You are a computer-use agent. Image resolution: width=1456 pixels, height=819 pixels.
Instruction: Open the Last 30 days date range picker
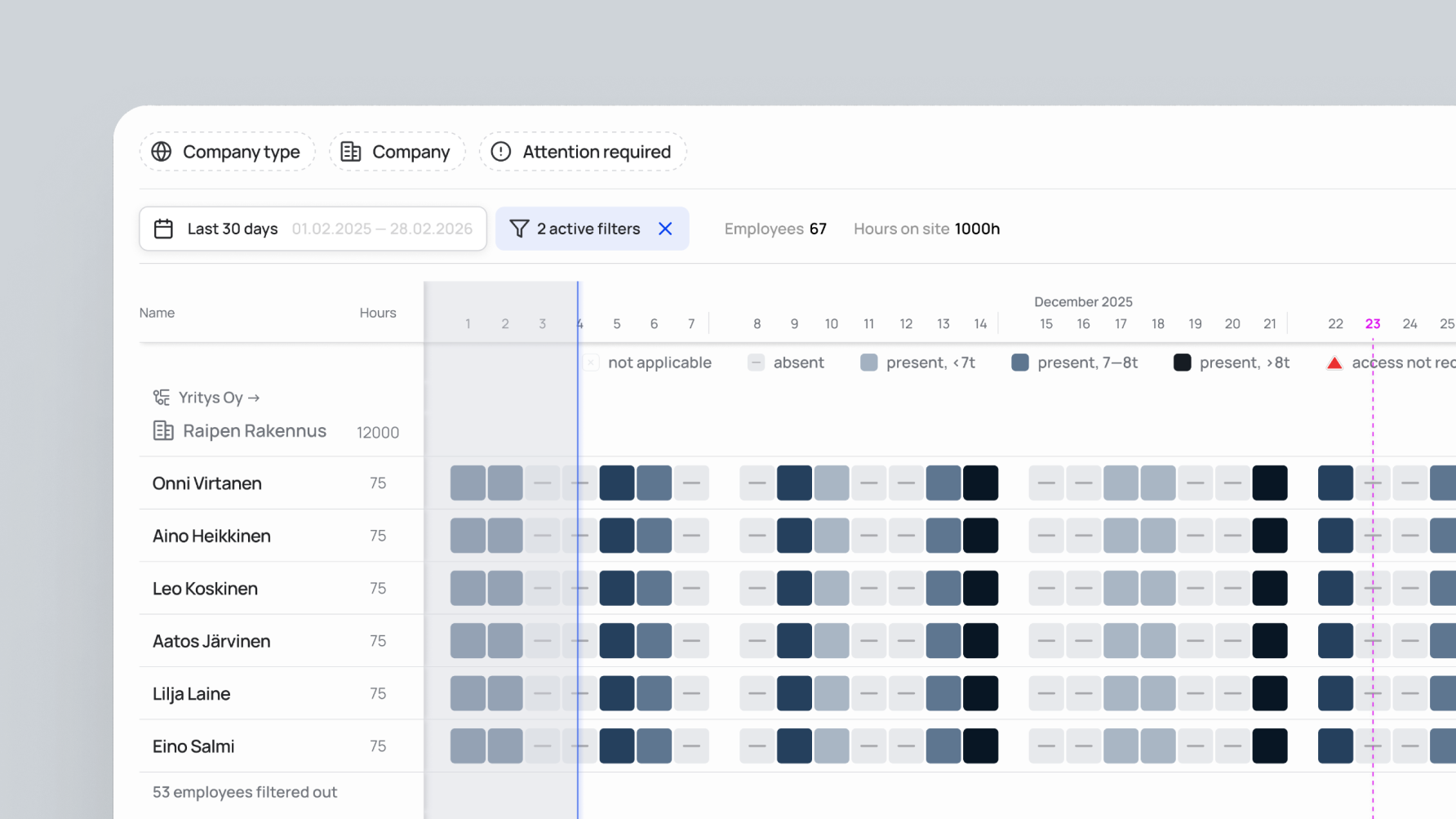click(x=313, y=229)
